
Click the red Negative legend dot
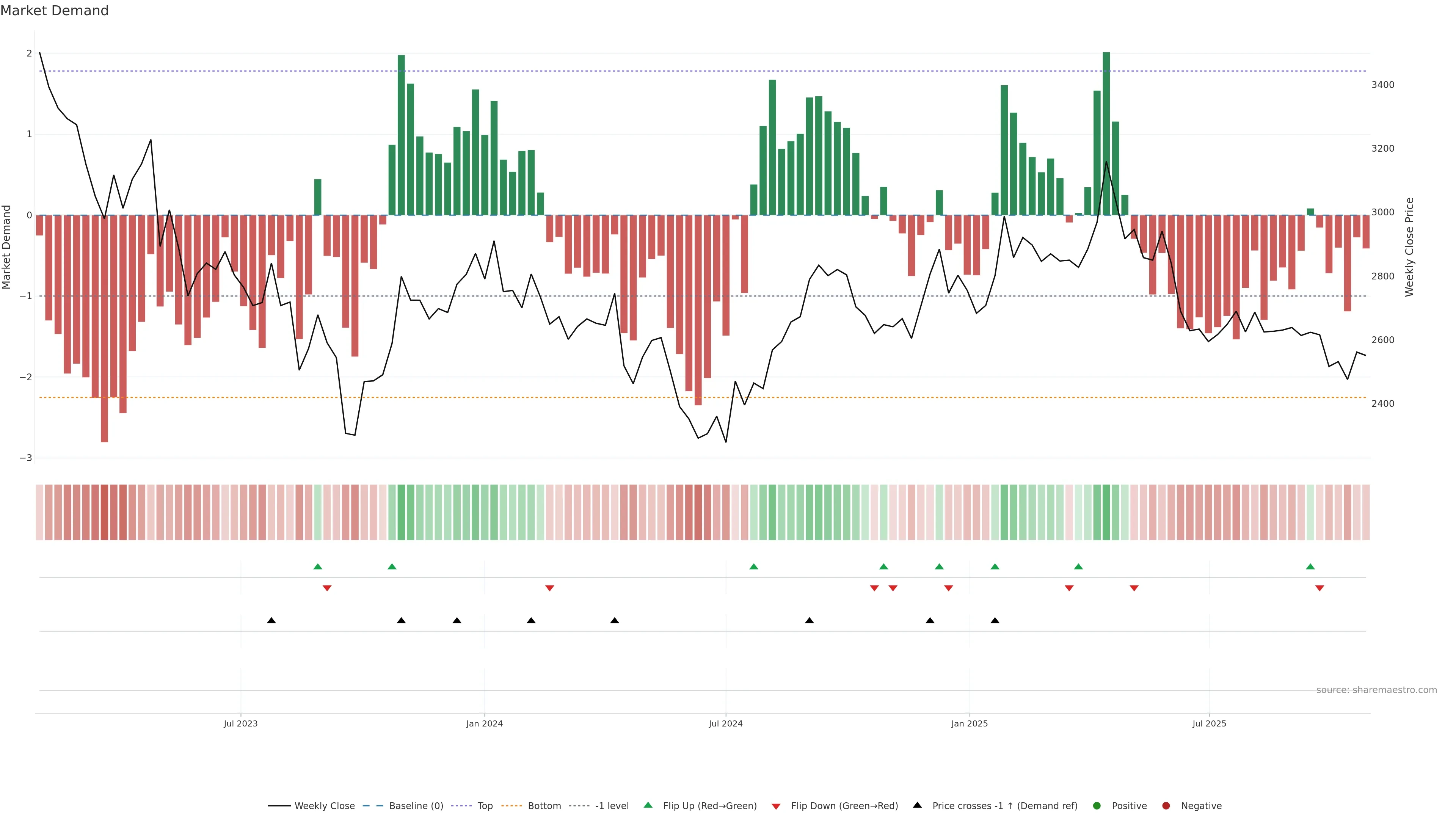[1166, 806]
